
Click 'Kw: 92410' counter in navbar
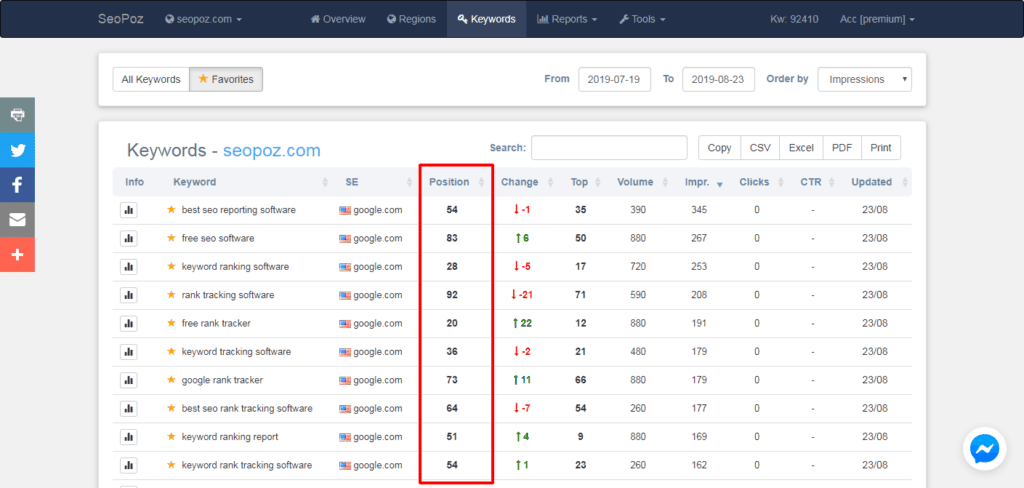(794, 19)
